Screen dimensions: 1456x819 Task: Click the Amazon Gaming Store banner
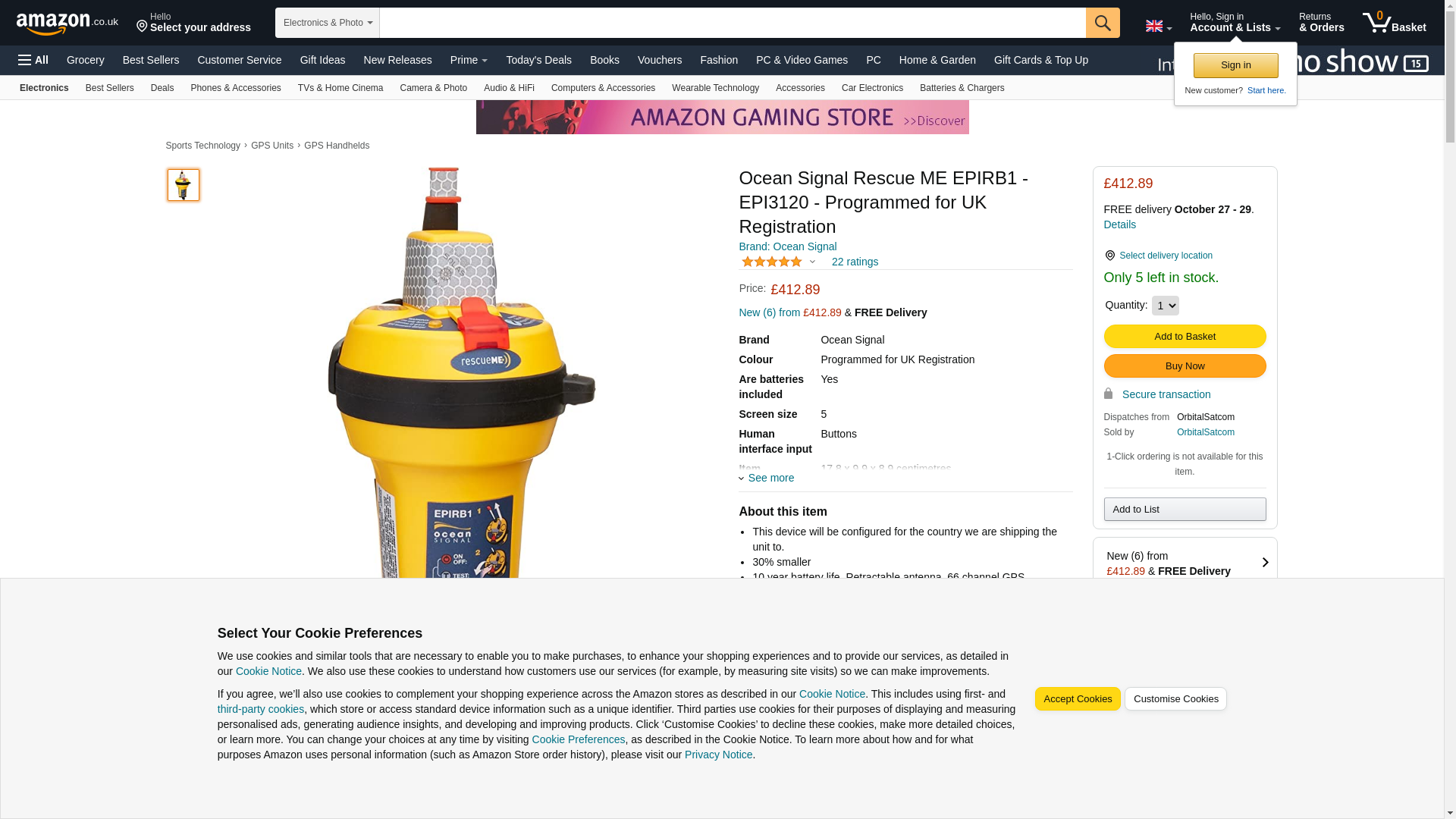pos(722,118)
